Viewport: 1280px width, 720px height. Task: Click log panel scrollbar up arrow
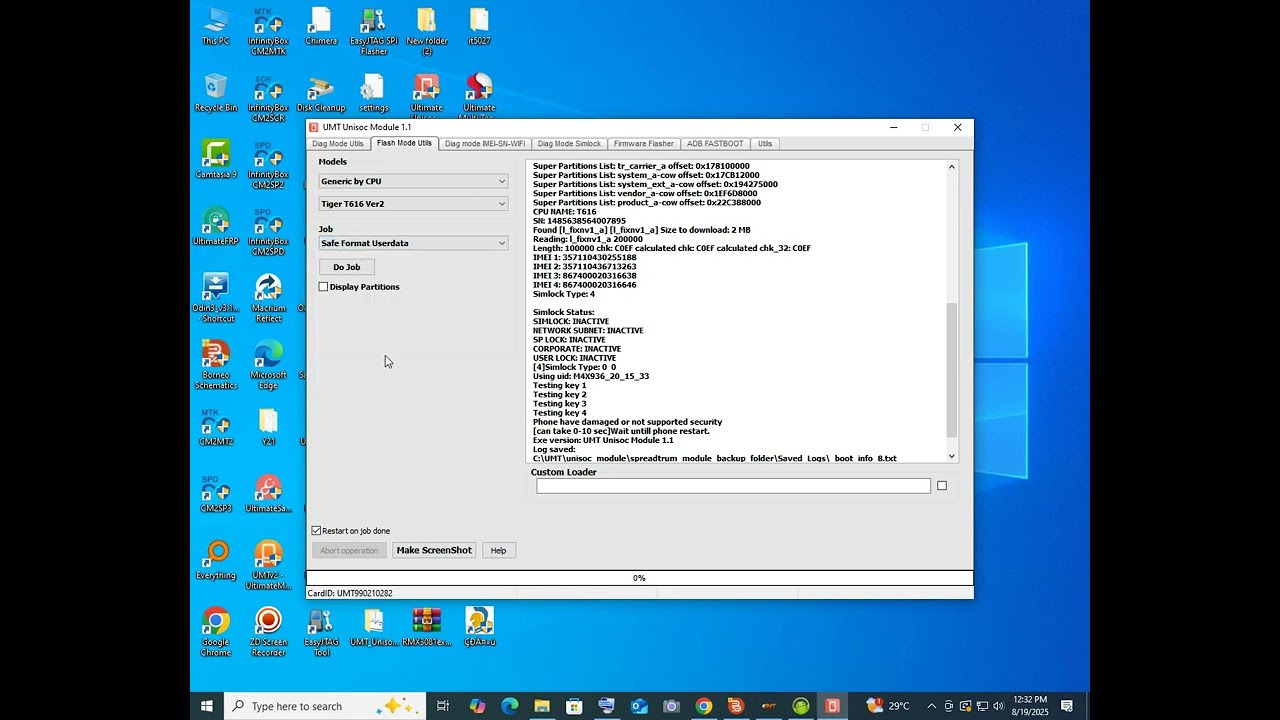tap(951, 167)
